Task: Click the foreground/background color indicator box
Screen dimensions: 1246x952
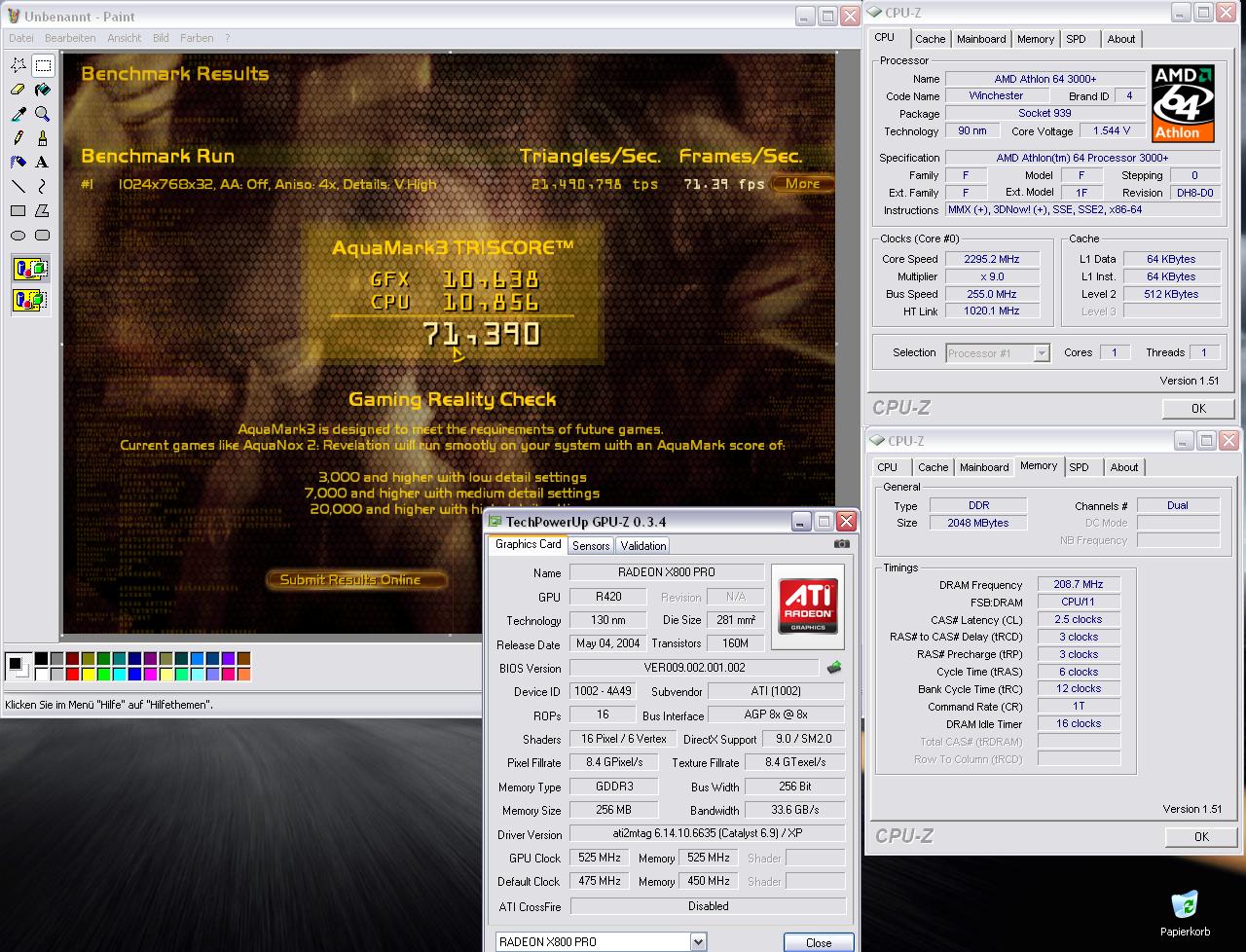Action: (x=18, y=667)
